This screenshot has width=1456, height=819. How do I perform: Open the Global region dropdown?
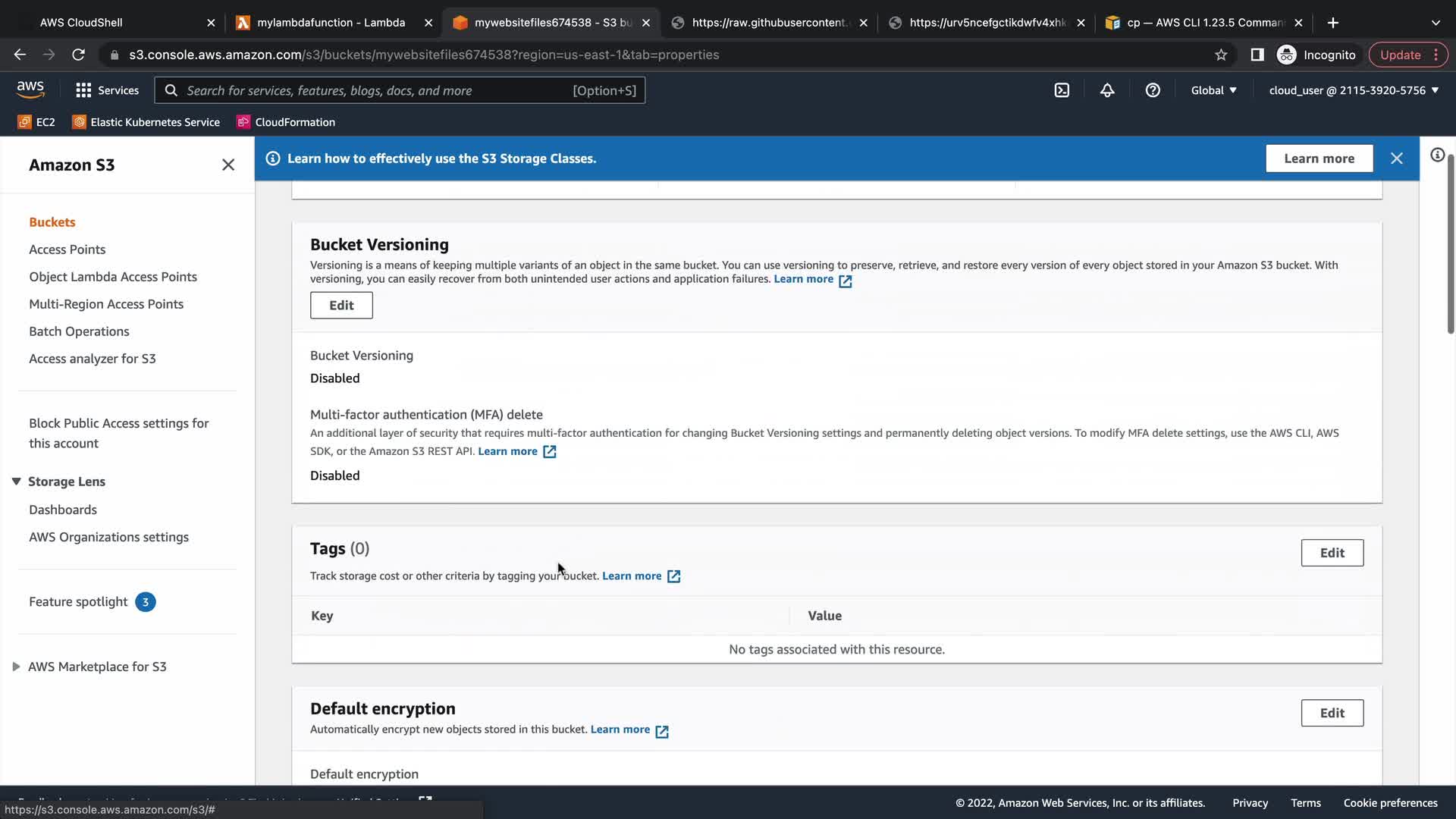point(1213,90)
